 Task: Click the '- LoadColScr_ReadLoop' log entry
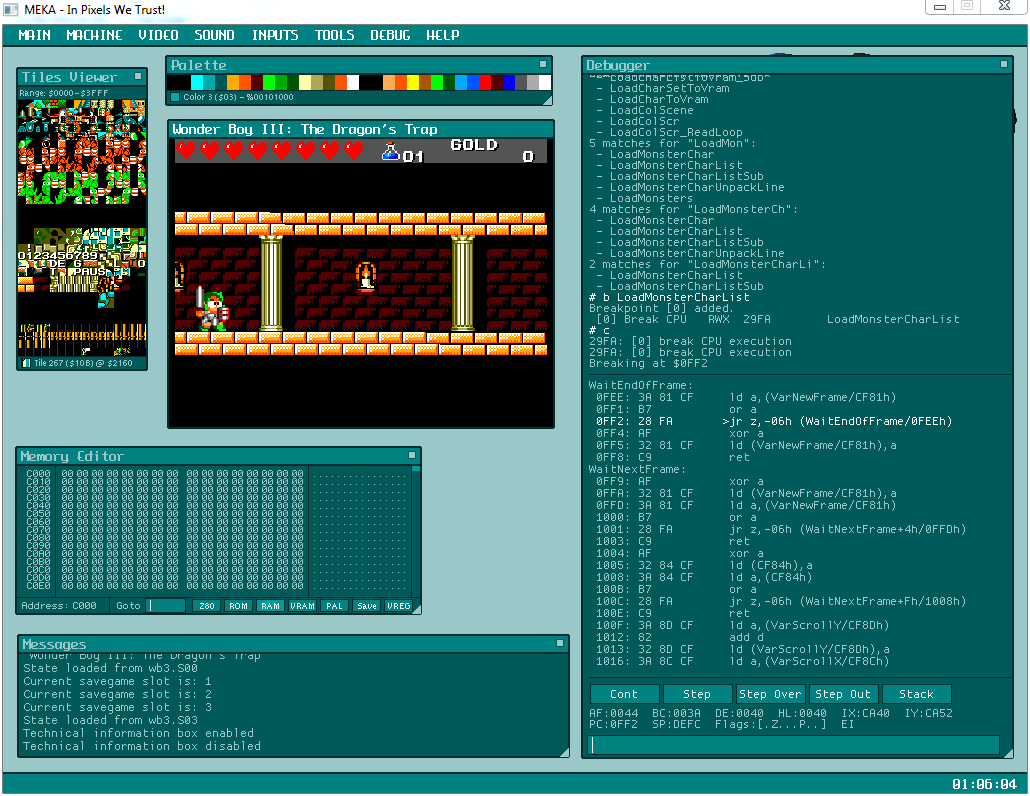click(669, 132)
